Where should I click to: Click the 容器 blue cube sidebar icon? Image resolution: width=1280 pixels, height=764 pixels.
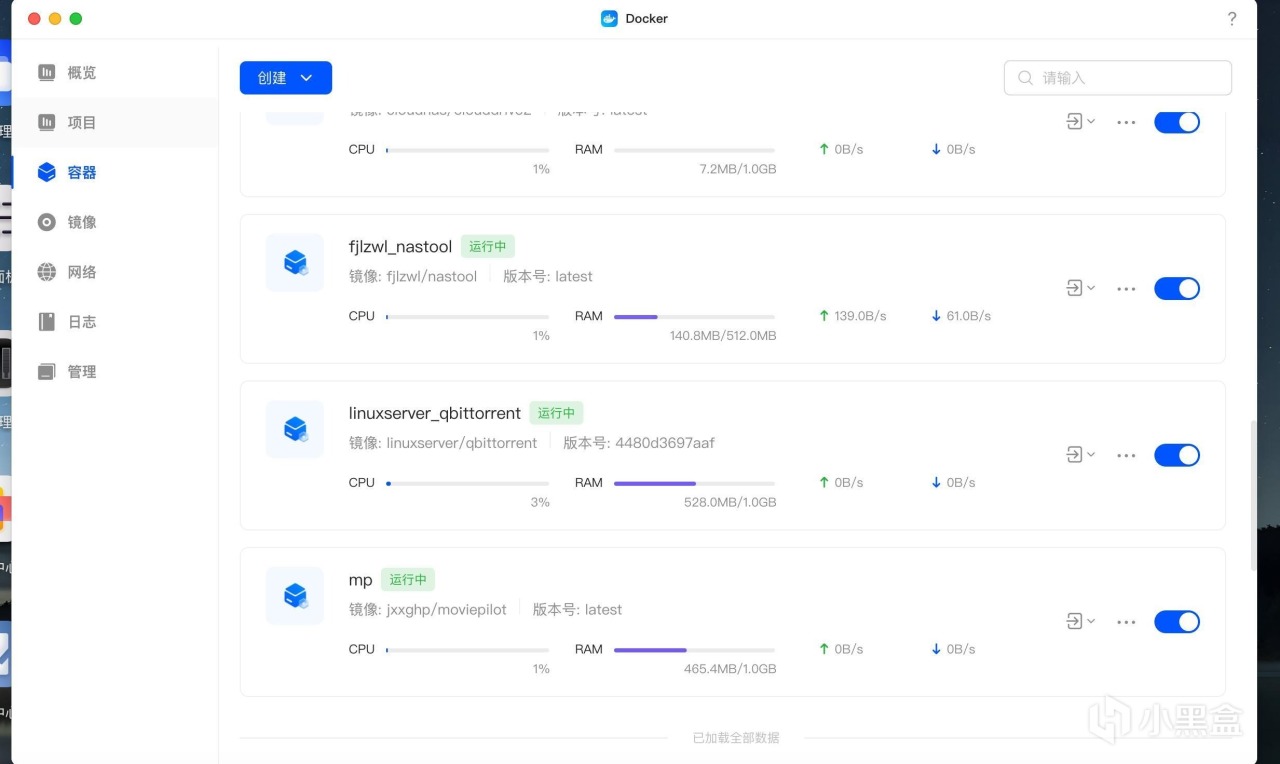pos(47,173)
